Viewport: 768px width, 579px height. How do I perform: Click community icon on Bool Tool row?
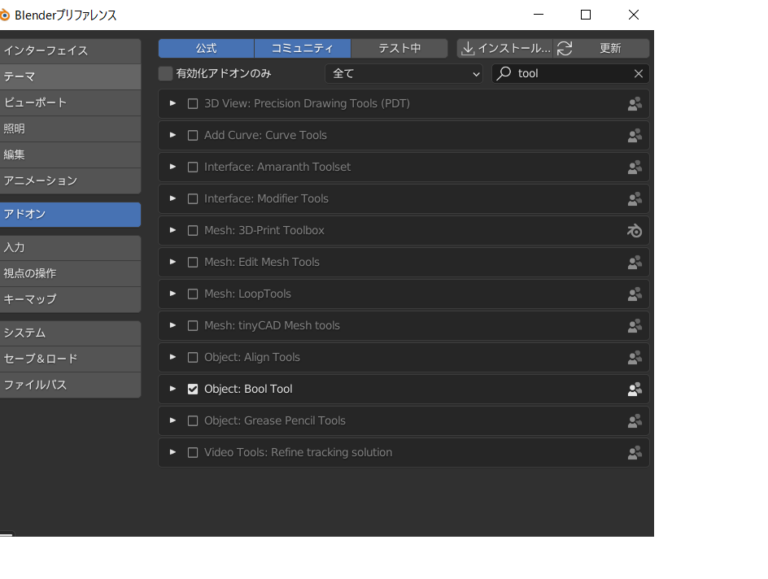tap(634, 389)
